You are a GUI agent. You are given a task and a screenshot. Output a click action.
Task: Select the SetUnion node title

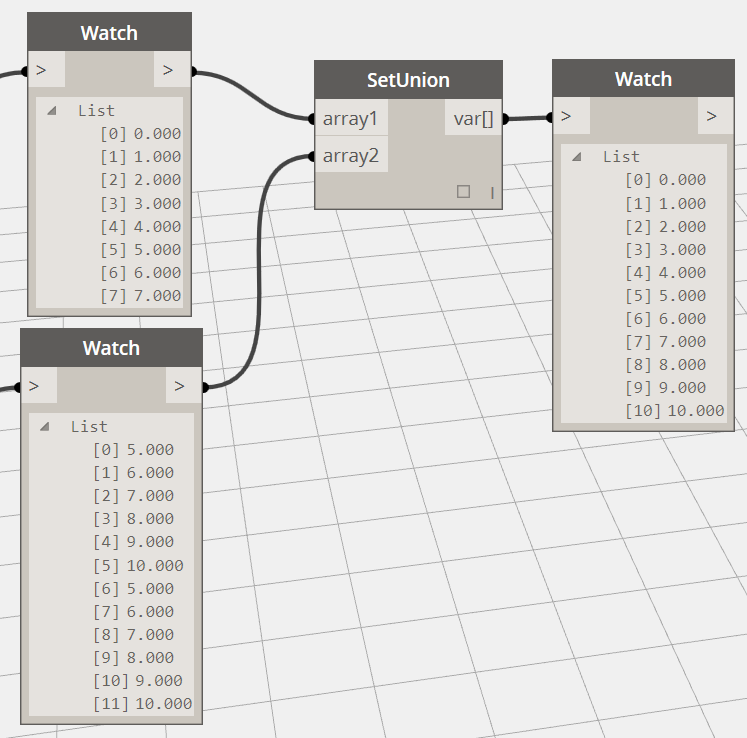coord(408,80)
